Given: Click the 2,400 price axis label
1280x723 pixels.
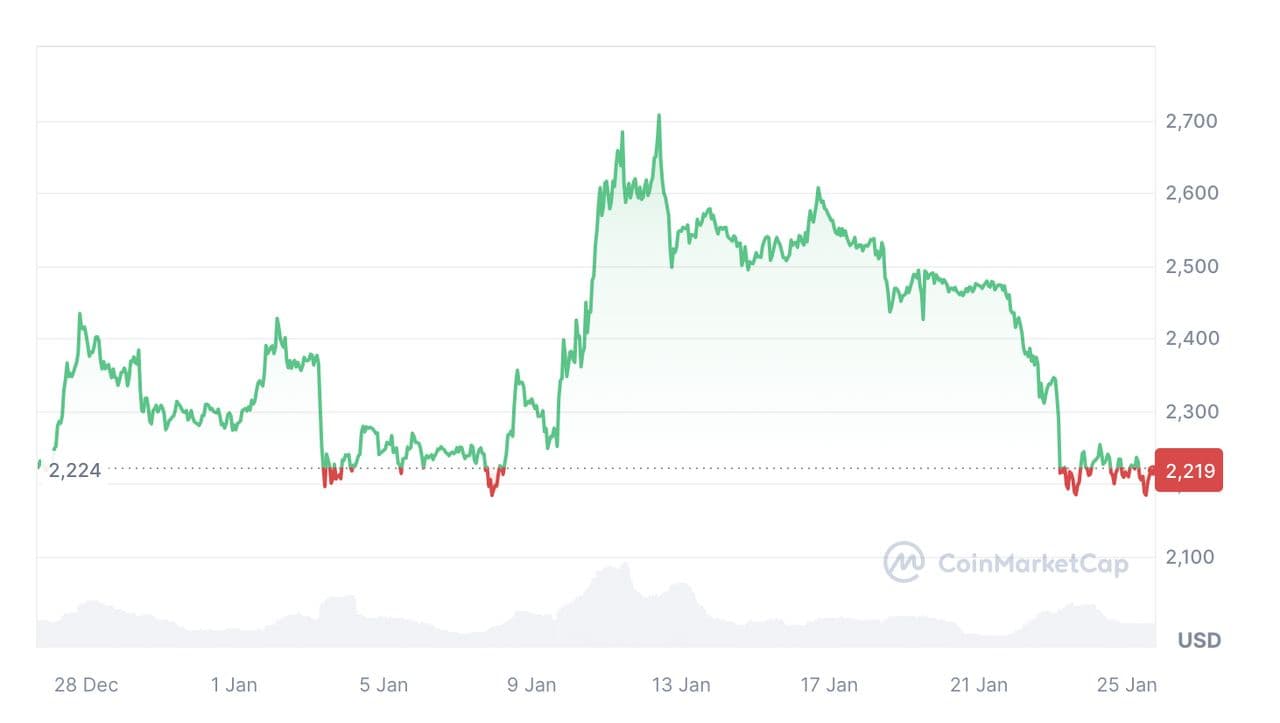Looking at the screenshot, I should (x=1191, y=338).
